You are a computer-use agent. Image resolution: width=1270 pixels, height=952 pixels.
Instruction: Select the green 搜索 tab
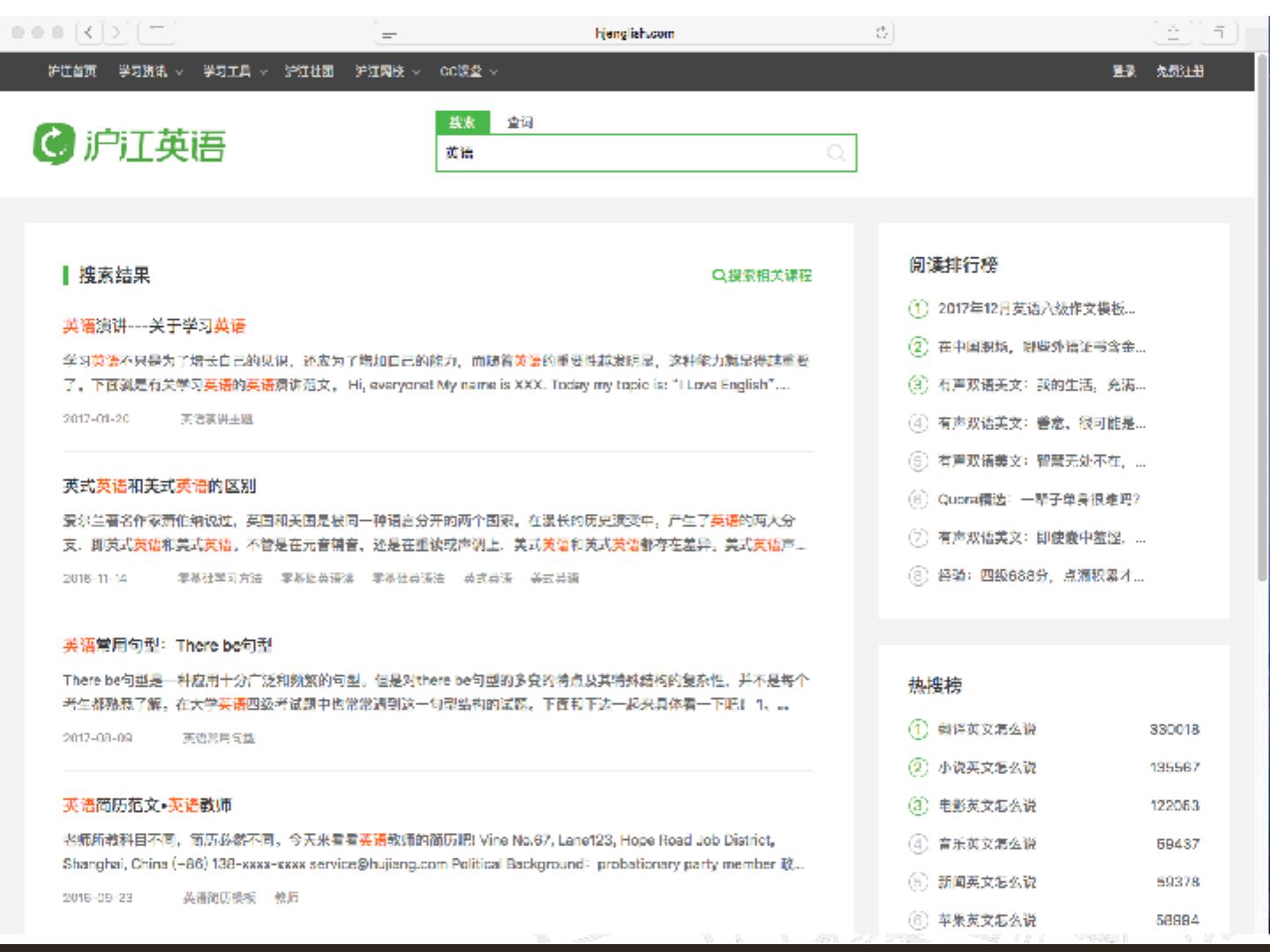click(x=462, y=123)
